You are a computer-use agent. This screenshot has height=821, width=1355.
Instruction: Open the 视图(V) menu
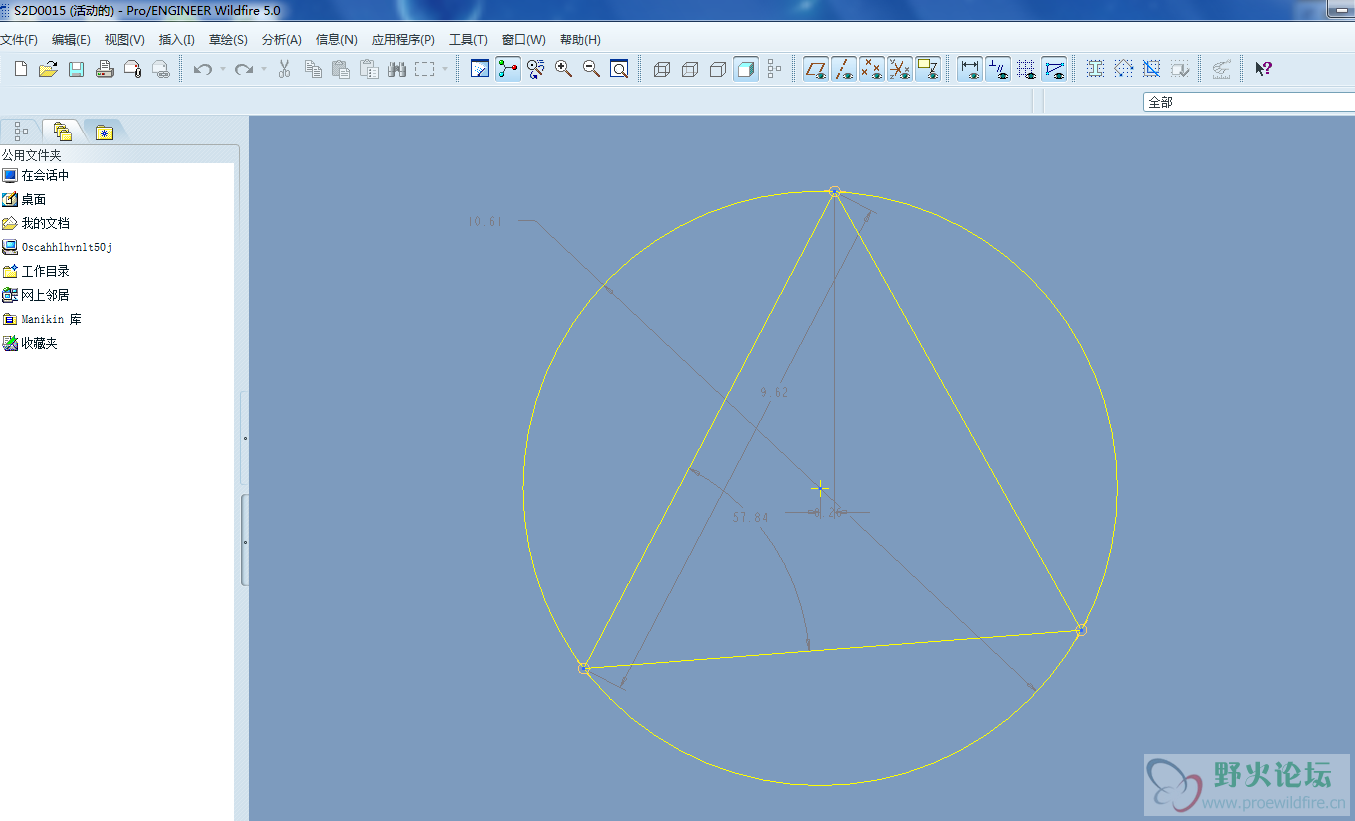click(125, 40)
